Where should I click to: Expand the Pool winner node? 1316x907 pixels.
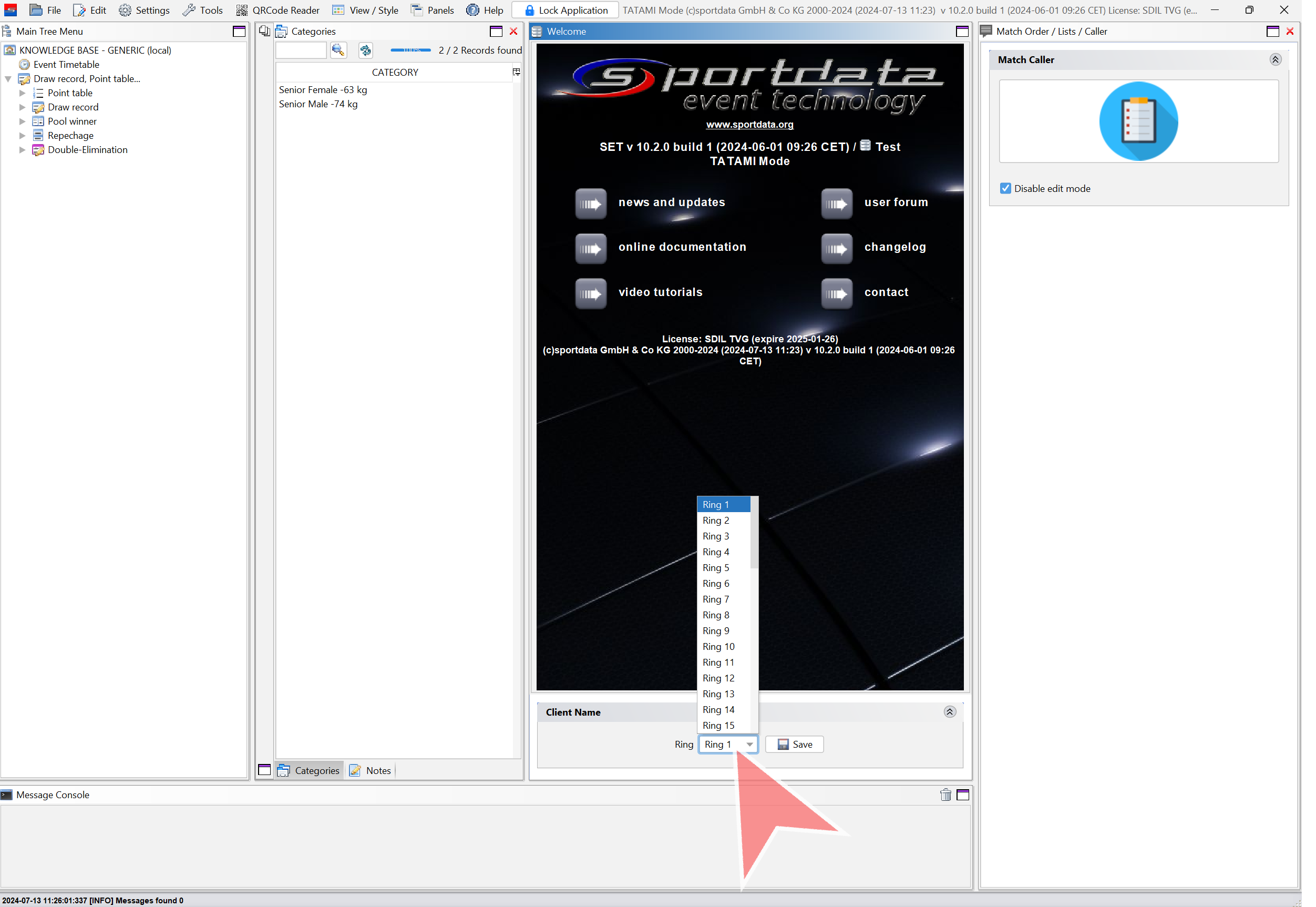pyautogui.click(x=22, y=121)
